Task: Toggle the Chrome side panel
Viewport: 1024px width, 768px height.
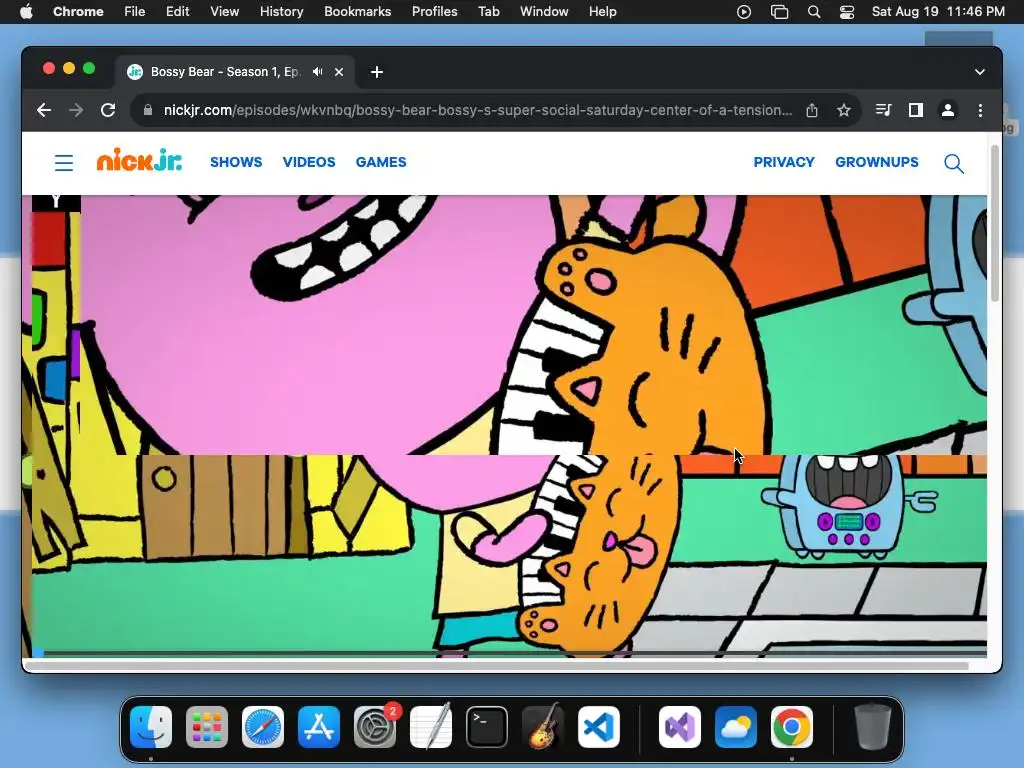Action: 916,110
